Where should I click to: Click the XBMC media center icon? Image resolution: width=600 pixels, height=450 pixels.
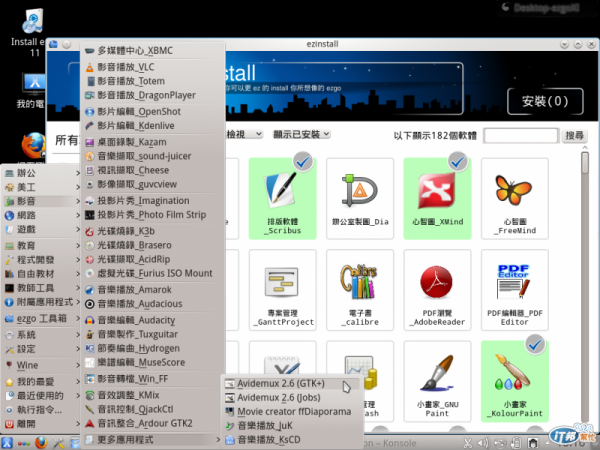(x=90, y=51)
